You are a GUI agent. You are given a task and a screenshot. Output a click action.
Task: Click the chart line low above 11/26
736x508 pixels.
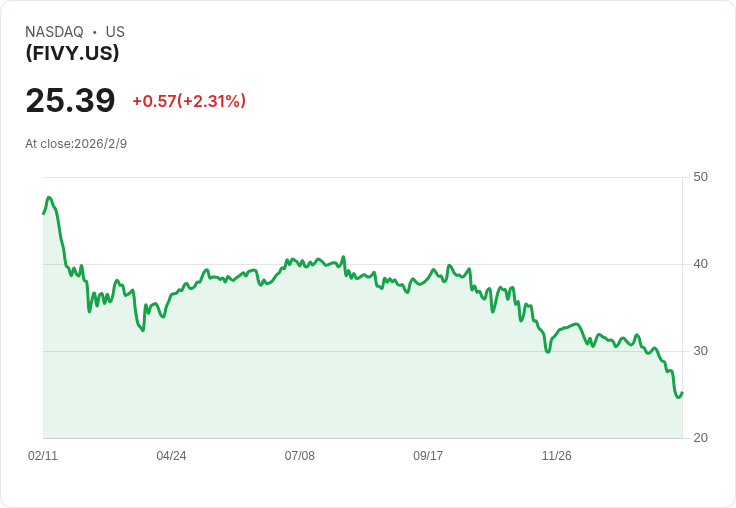click(x=547, y=352)
